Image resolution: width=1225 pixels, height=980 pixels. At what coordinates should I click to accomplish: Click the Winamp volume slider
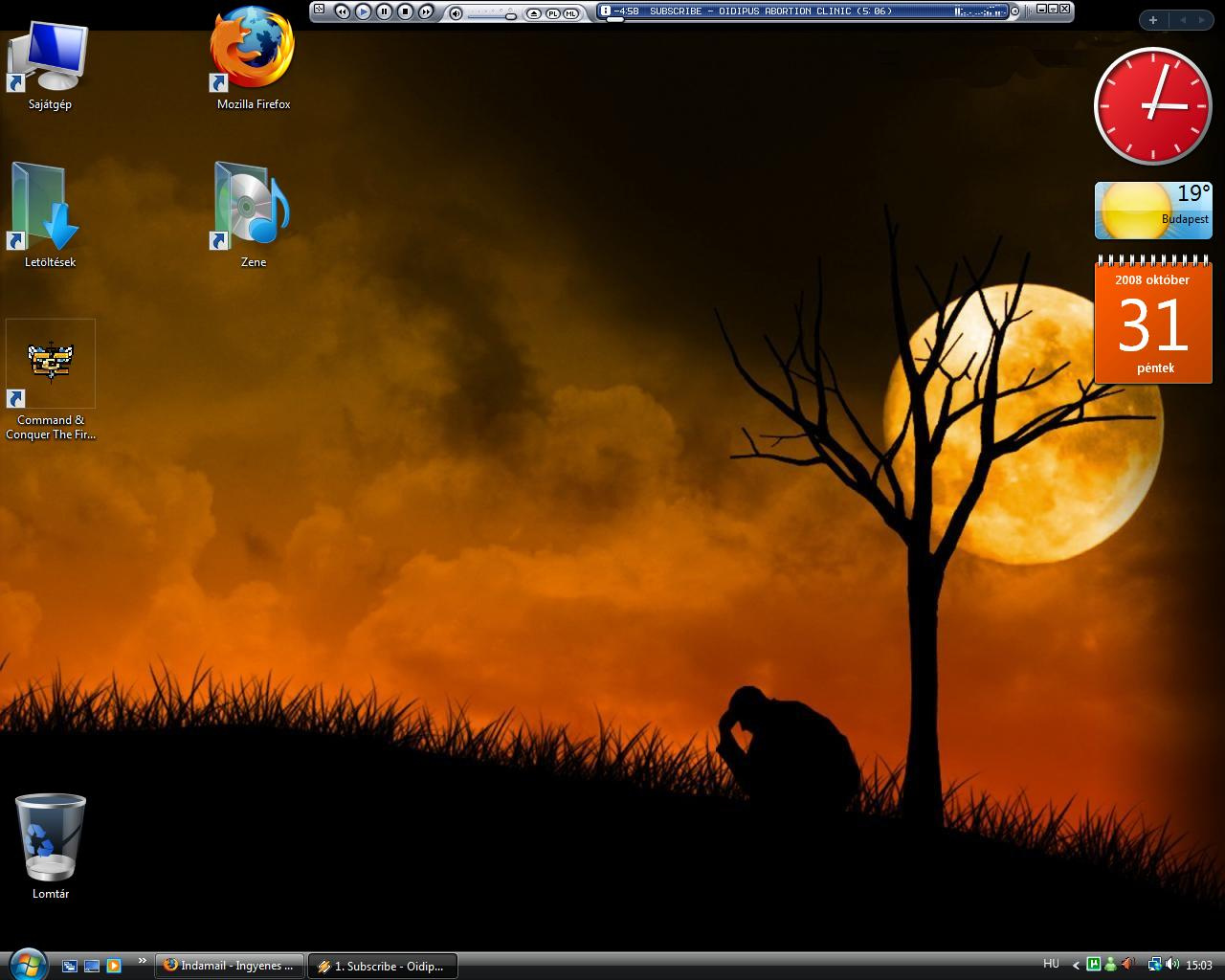(493, 14)
